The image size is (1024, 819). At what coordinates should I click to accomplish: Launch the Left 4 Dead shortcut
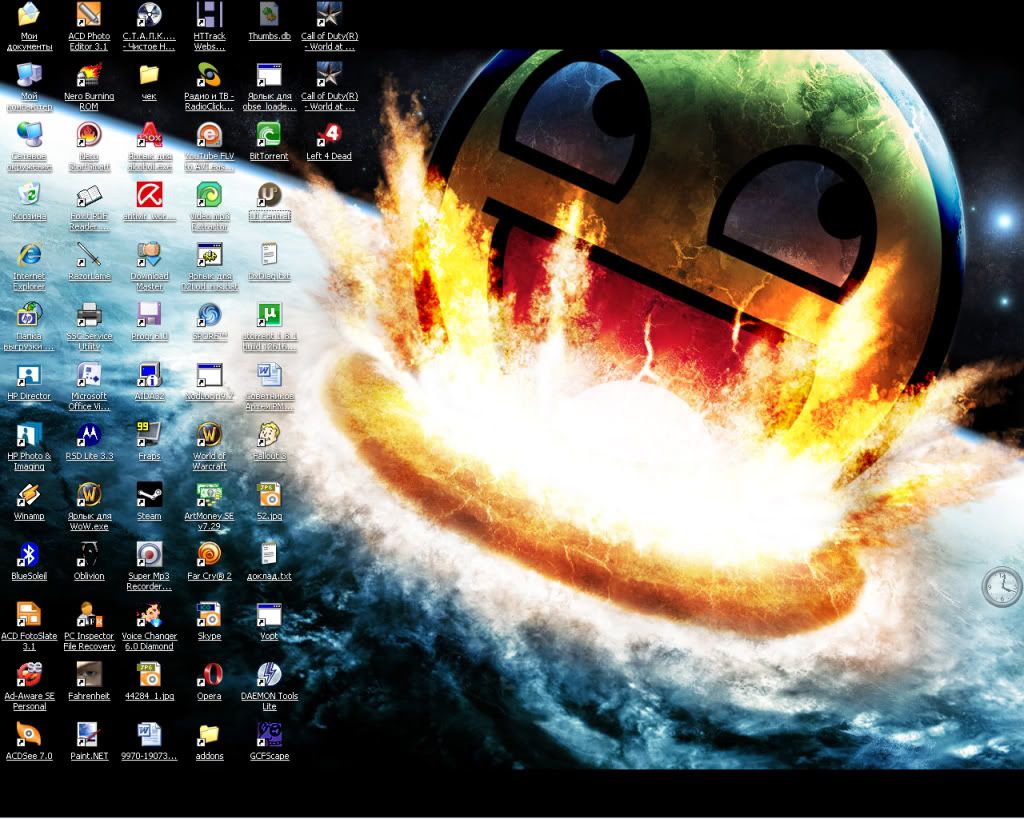click(329, 135)
